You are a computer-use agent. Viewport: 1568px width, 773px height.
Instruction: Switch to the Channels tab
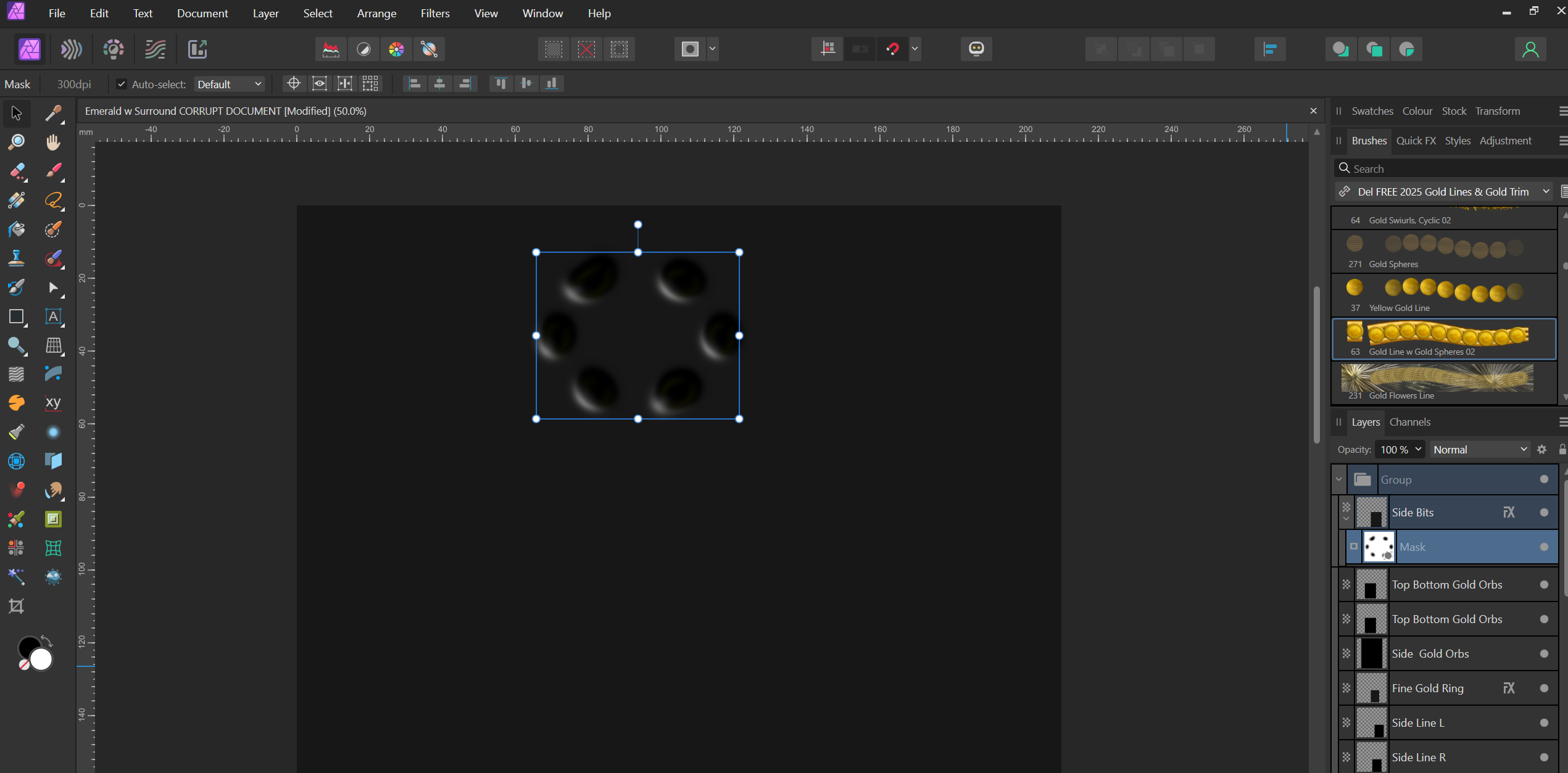tap(1409, 423)
